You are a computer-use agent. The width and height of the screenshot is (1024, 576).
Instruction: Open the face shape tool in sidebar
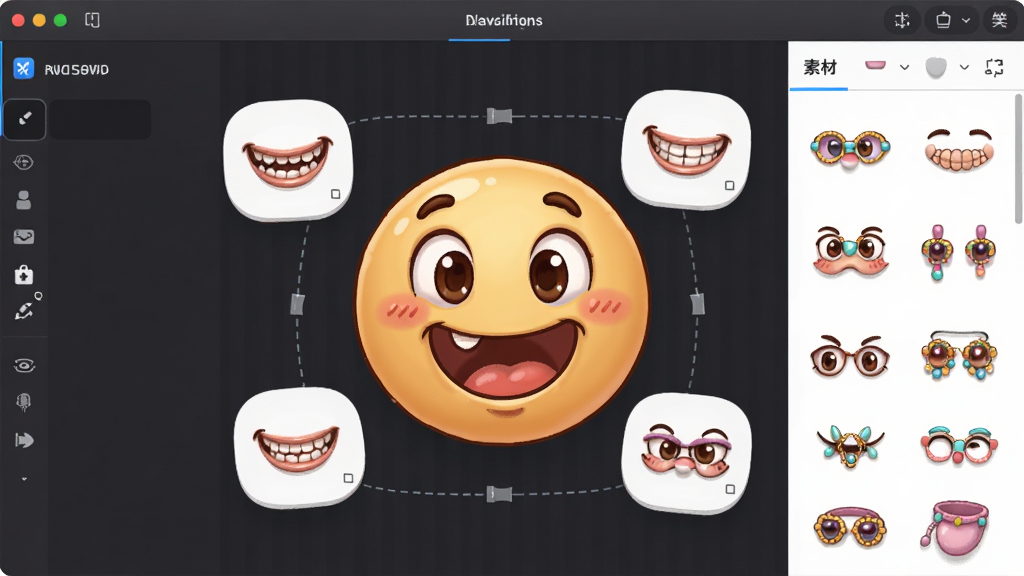[24, 162]
